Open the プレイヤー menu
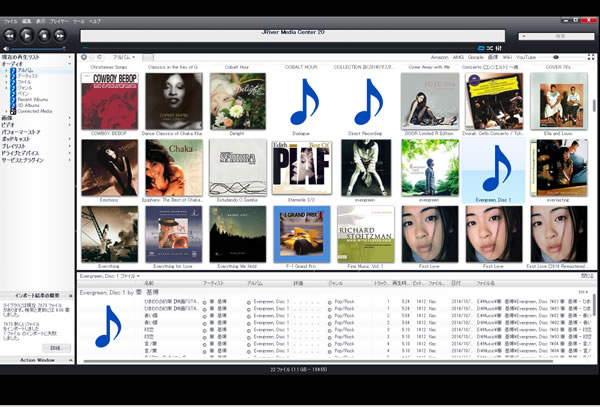The width and height of the screenshot is (600, 407). [58, 19]
